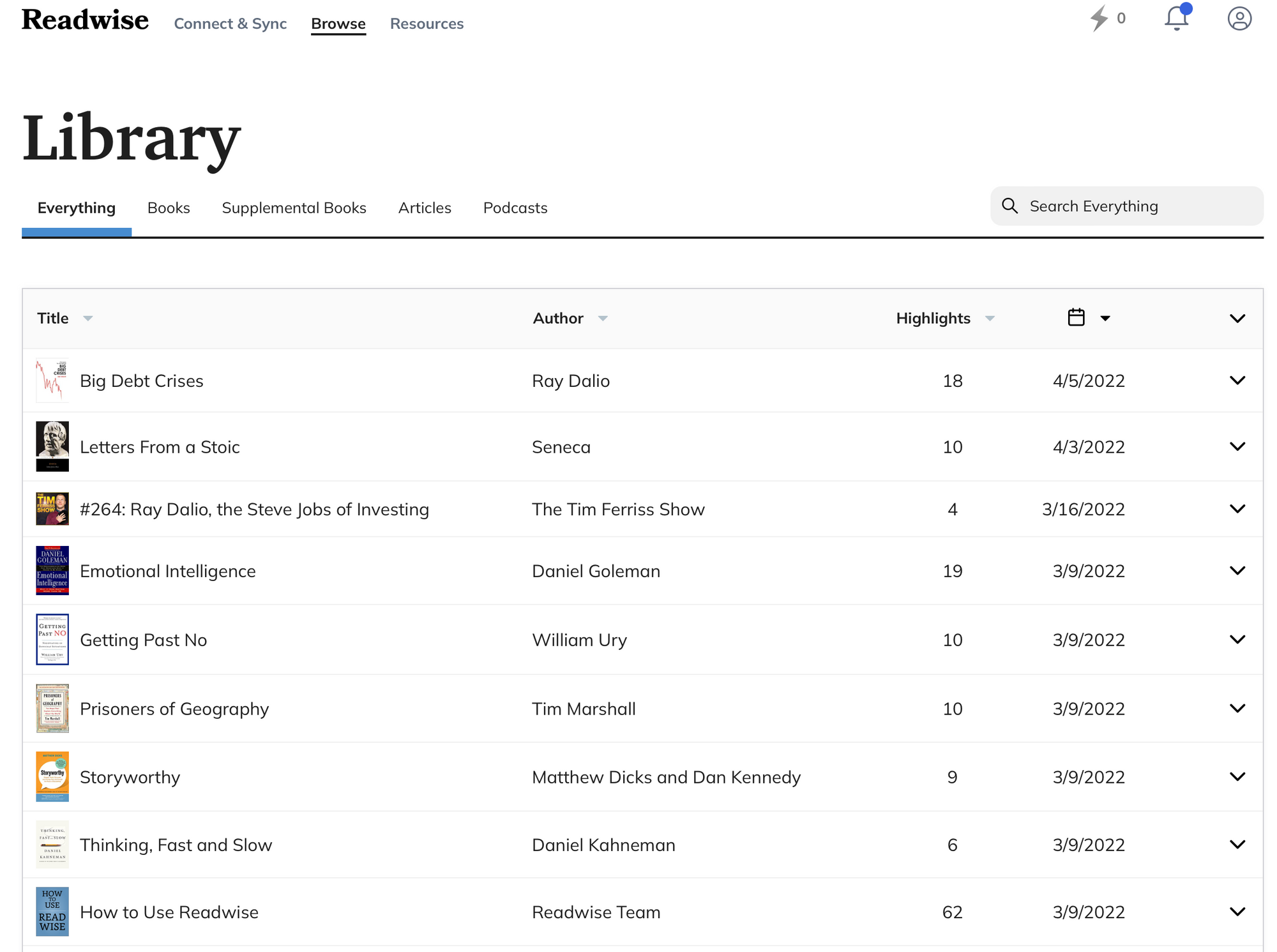Switch to the Books tab
Screen dimensions: 1277x952
tap(169, 208)
